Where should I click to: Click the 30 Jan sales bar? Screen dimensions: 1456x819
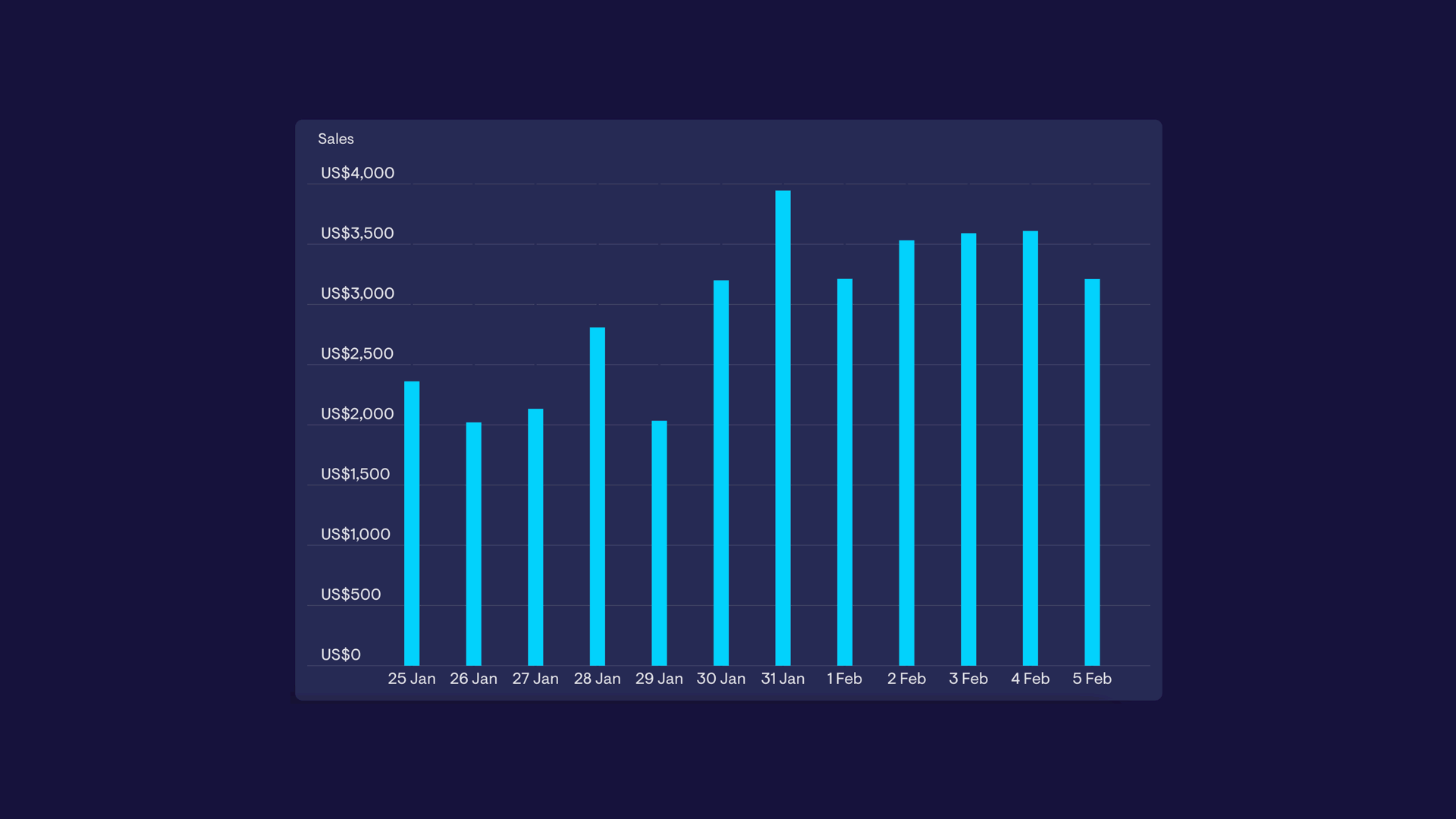click(x=721, y=473)
